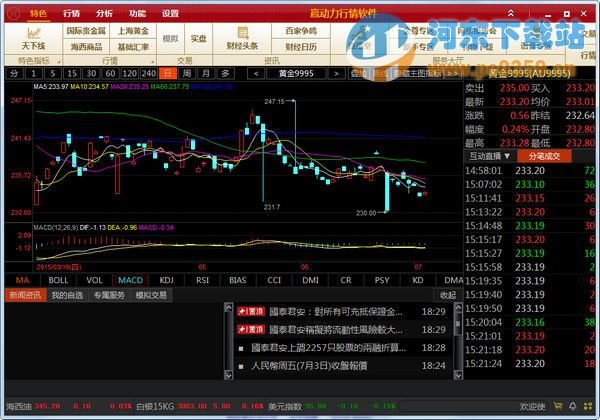Expand indicator list with >> button
Viewport: 600px width, 420px height.
click(452, 73)
